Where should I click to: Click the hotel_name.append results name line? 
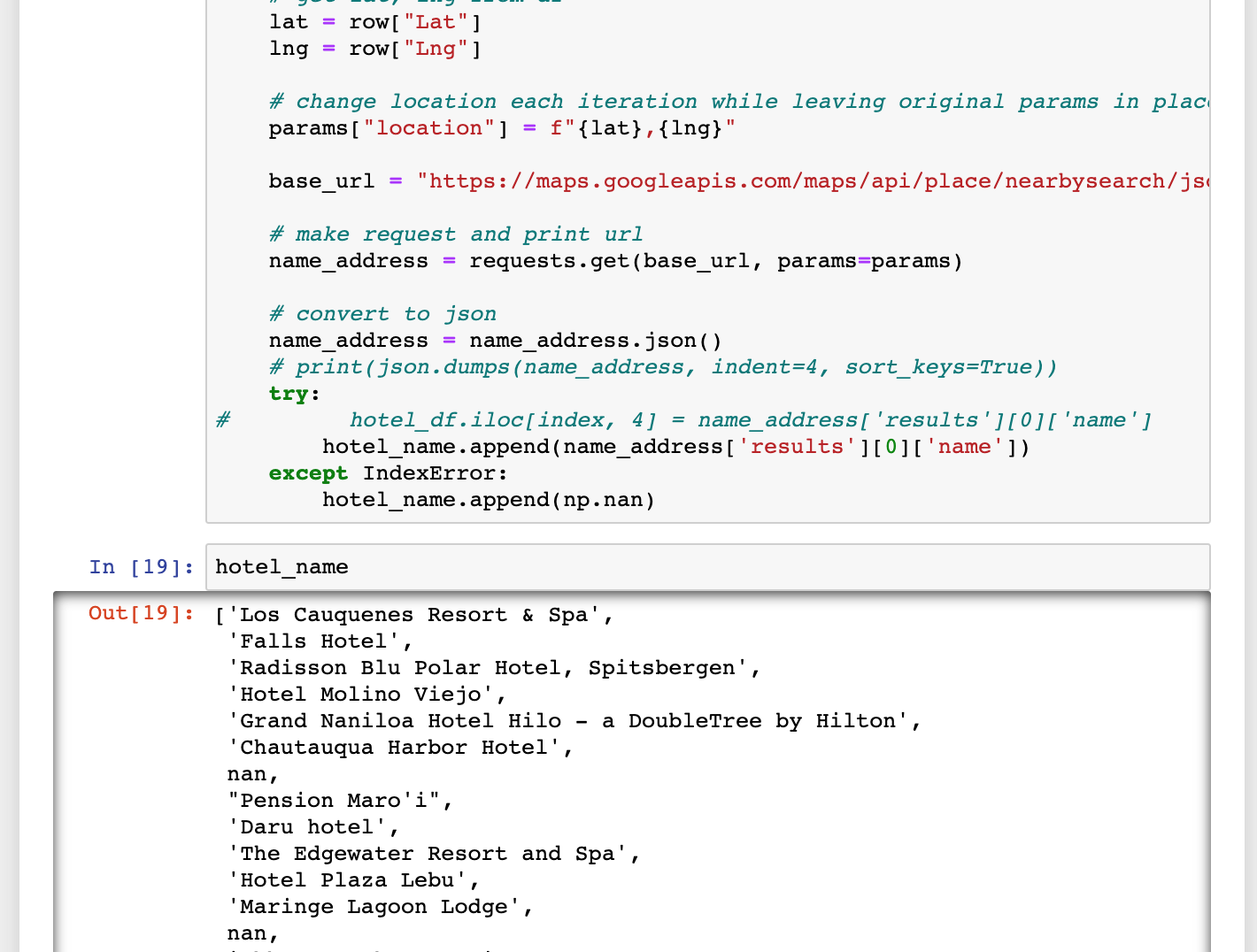[676, 447]
